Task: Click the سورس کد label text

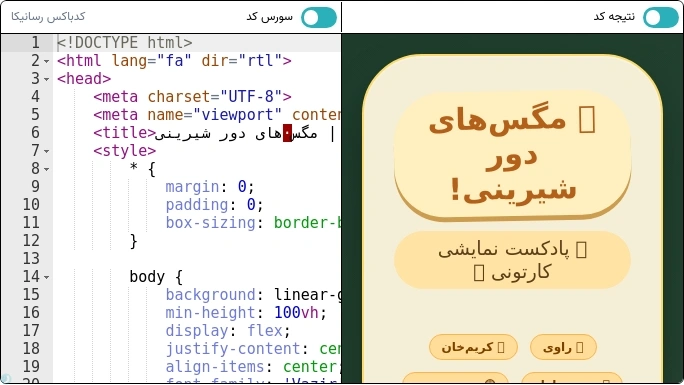Action: pyautogui.click(x=270, y=17)
